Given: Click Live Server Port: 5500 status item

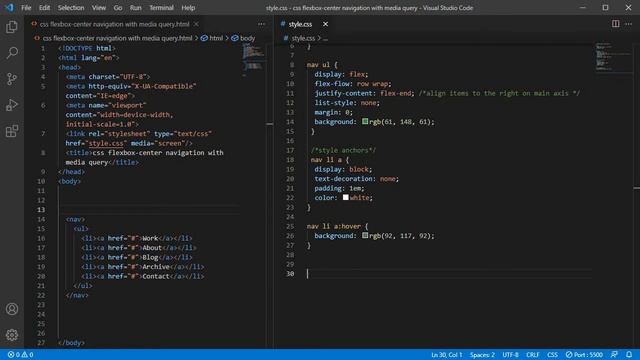Looking at the screenshot, I should coord(584,355).
